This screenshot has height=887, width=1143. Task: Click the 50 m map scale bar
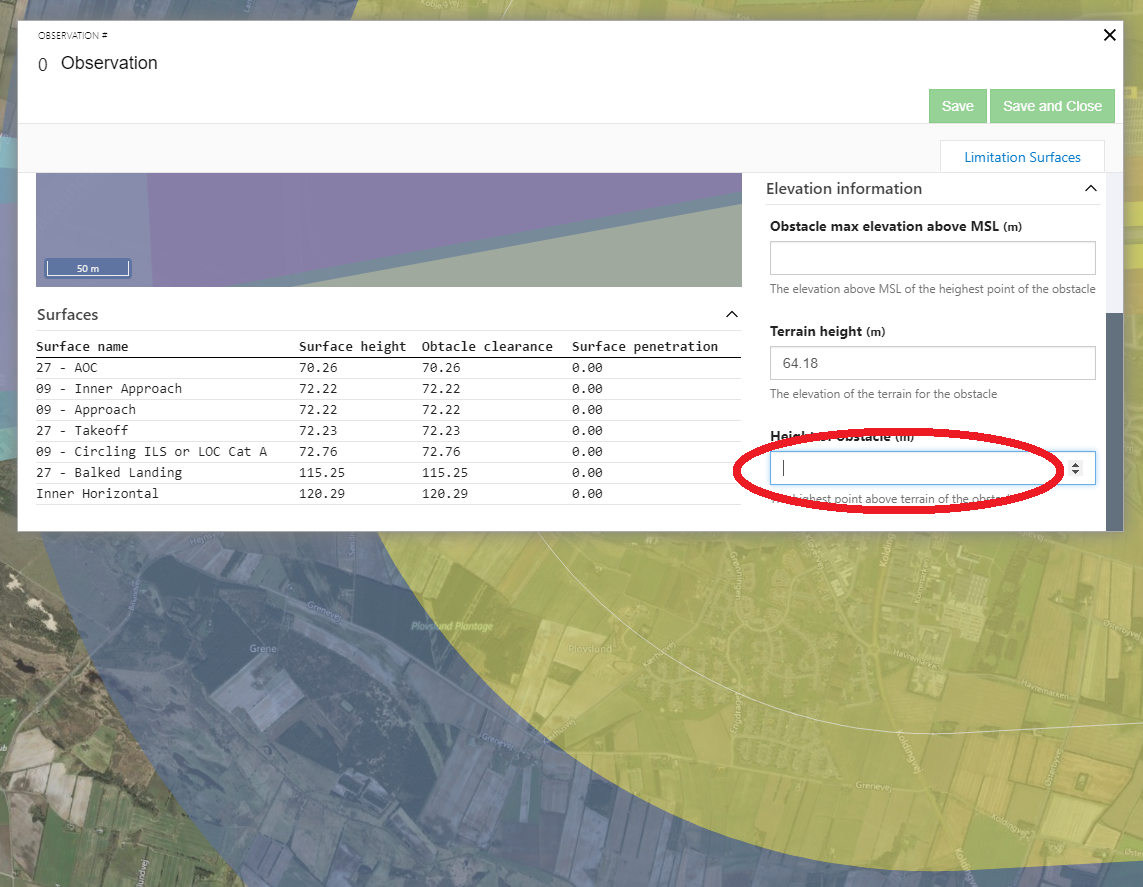(87, 268)
